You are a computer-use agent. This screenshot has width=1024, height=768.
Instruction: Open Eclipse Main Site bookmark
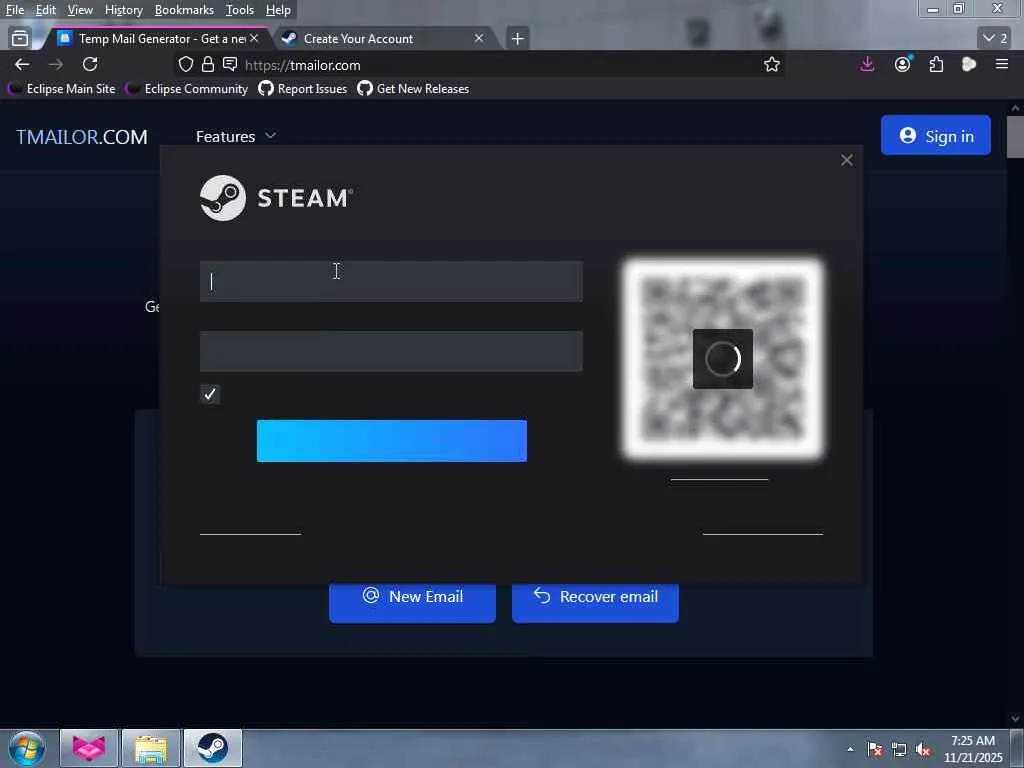[x=62, y=89]
